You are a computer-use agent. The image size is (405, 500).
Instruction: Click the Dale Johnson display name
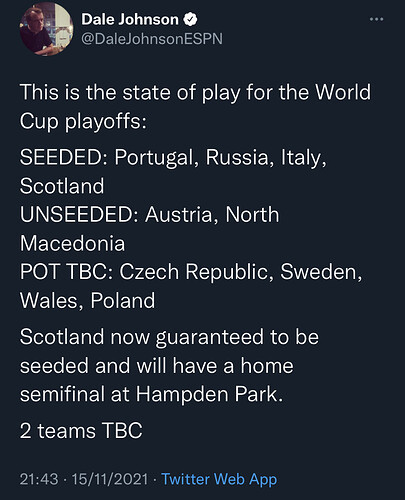[x=130, y=19]
